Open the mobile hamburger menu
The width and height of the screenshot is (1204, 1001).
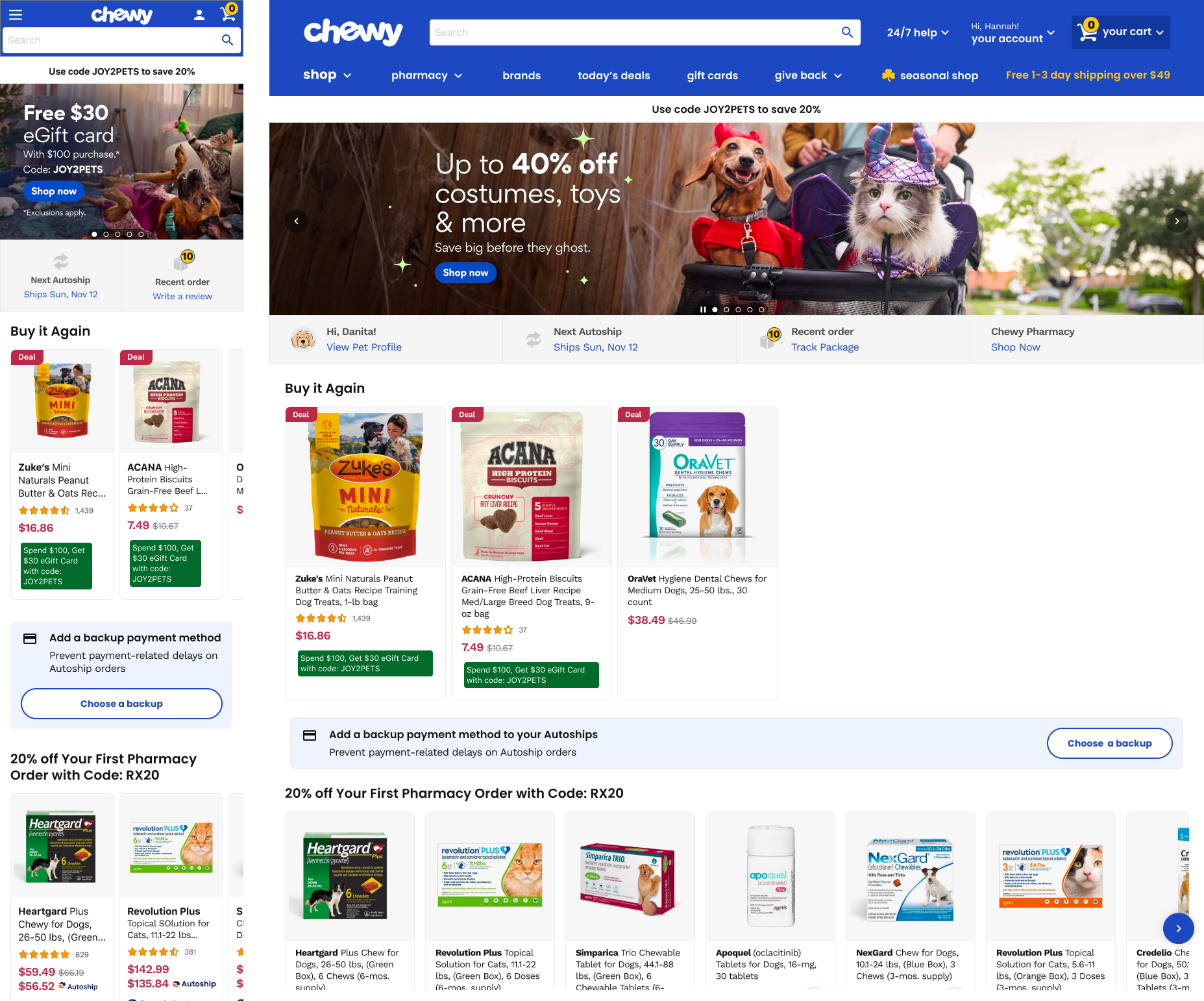pos(16,14)
